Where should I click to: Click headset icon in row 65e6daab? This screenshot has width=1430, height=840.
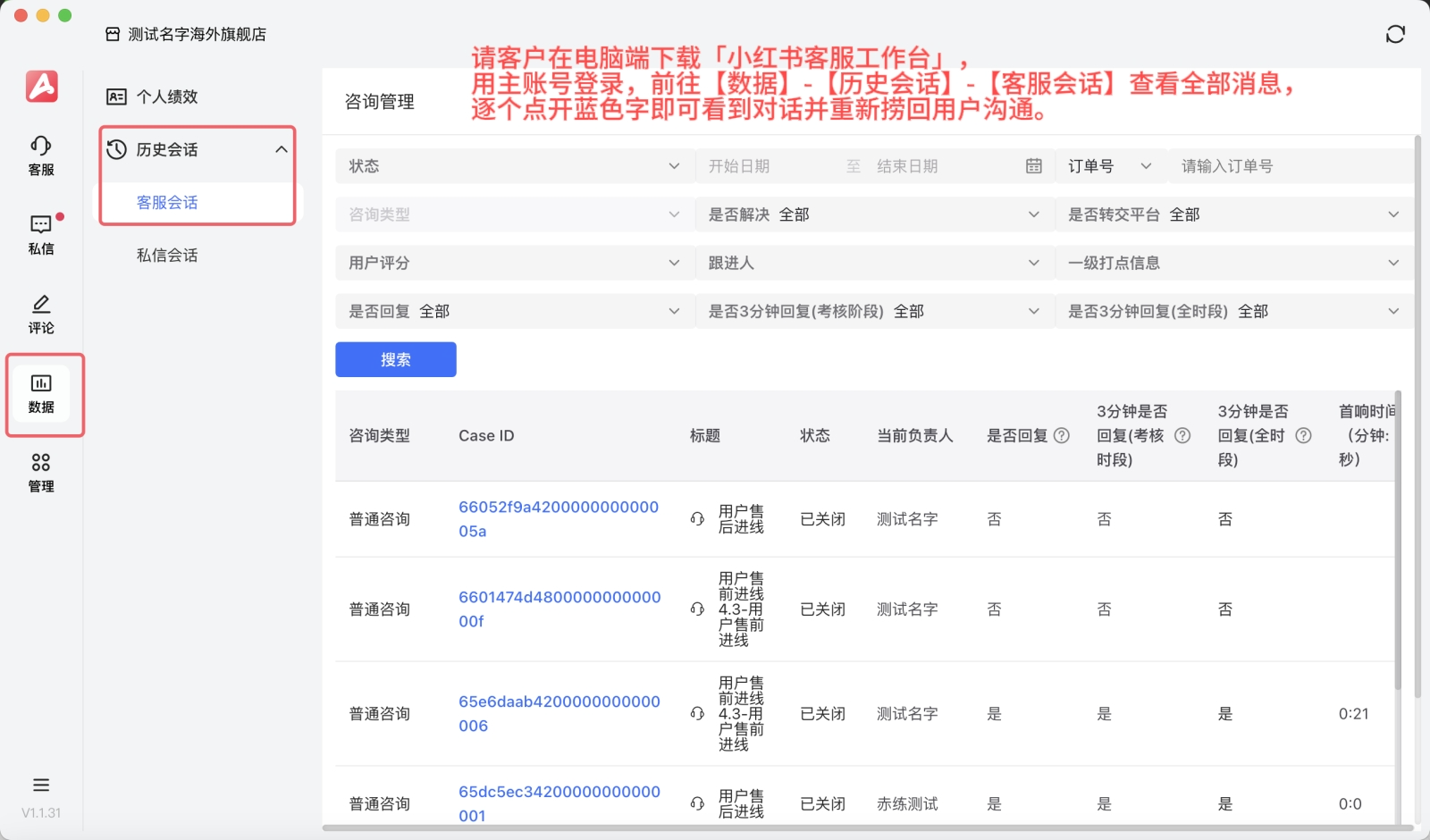tap(697, 714)
